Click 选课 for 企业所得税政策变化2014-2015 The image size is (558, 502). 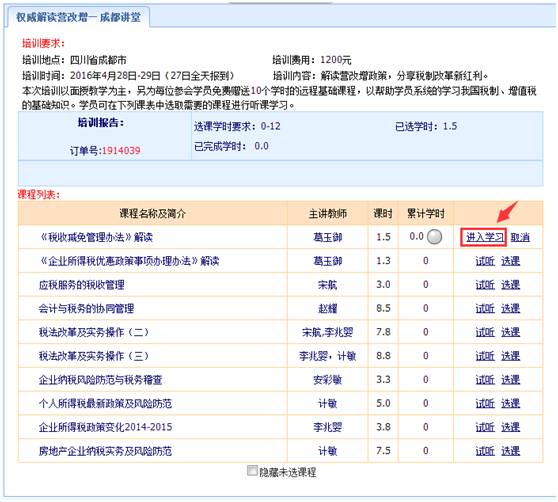(x=511, y=427)
